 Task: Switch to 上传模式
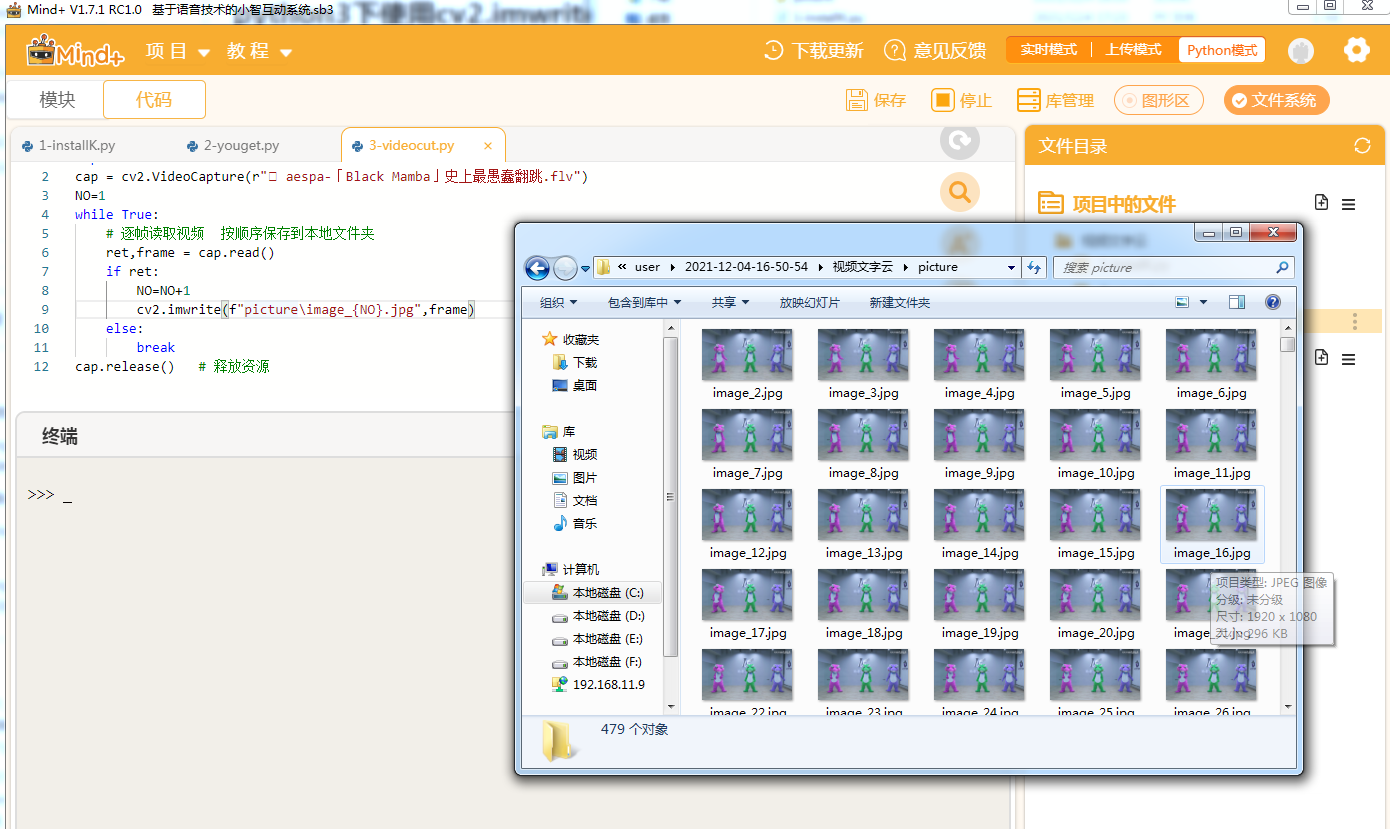(1133, 50)
